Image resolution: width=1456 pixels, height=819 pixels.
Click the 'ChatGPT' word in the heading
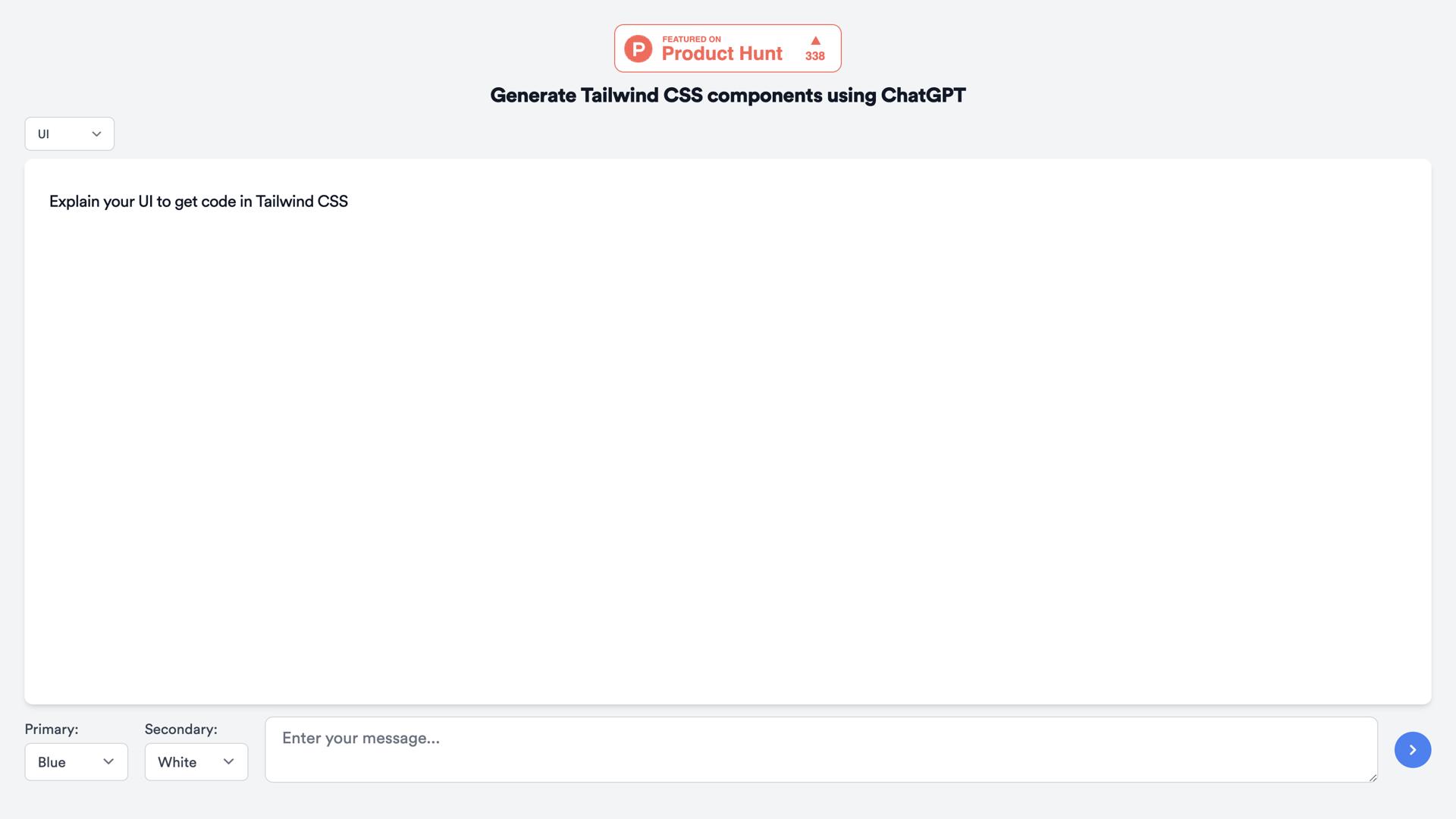tap(923, 96)
